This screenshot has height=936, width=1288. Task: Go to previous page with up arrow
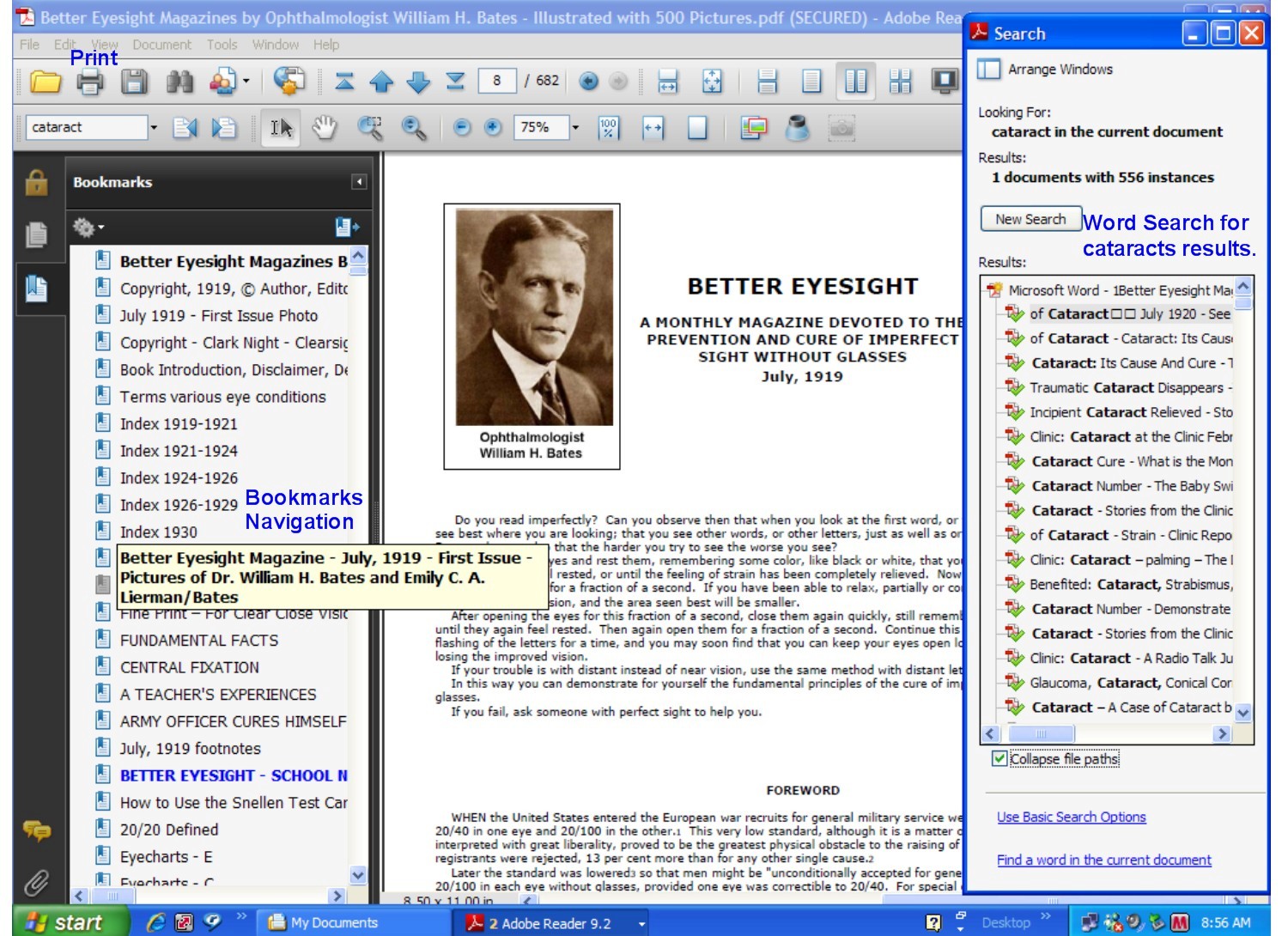point(381,82)
